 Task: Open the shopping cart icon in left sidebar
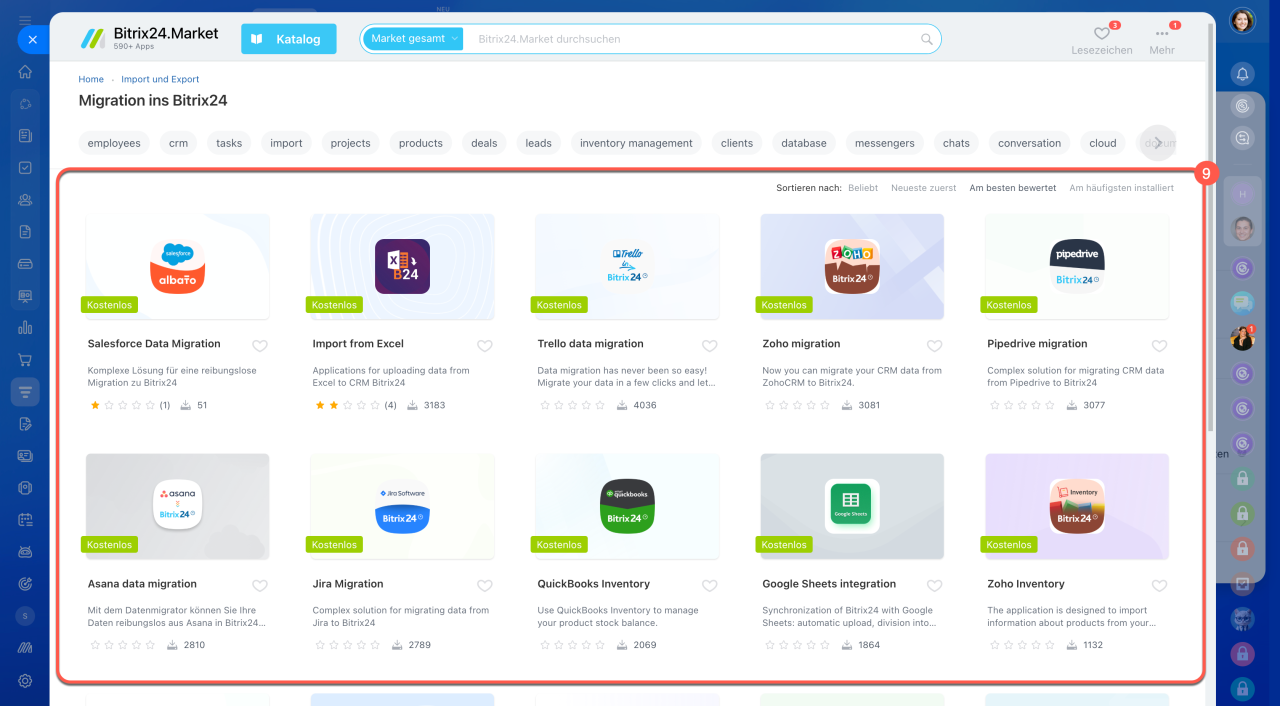click(25, 359)
